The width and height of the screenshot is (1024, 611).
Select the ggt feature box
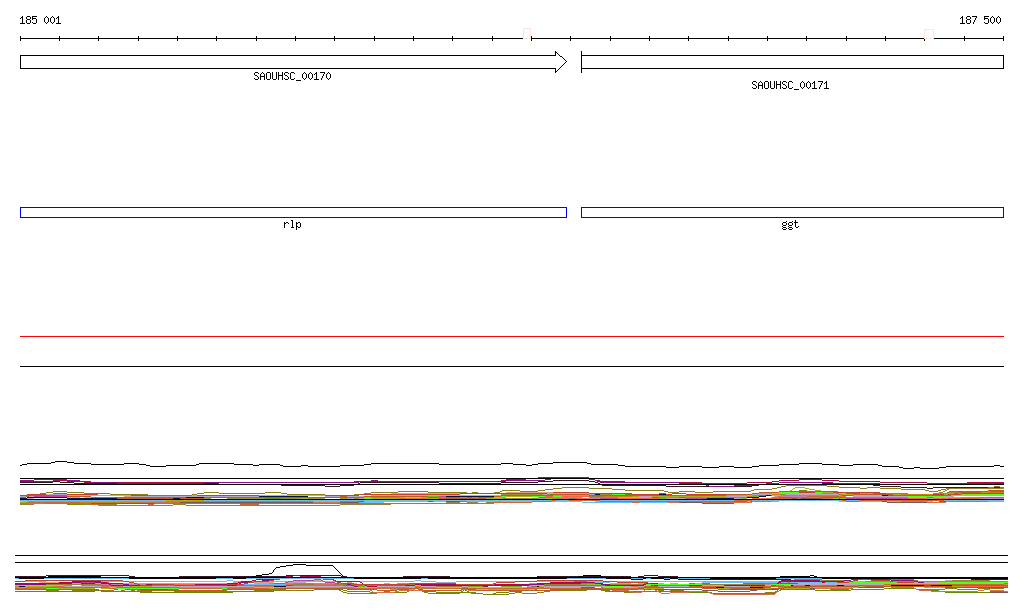(792, 212)
